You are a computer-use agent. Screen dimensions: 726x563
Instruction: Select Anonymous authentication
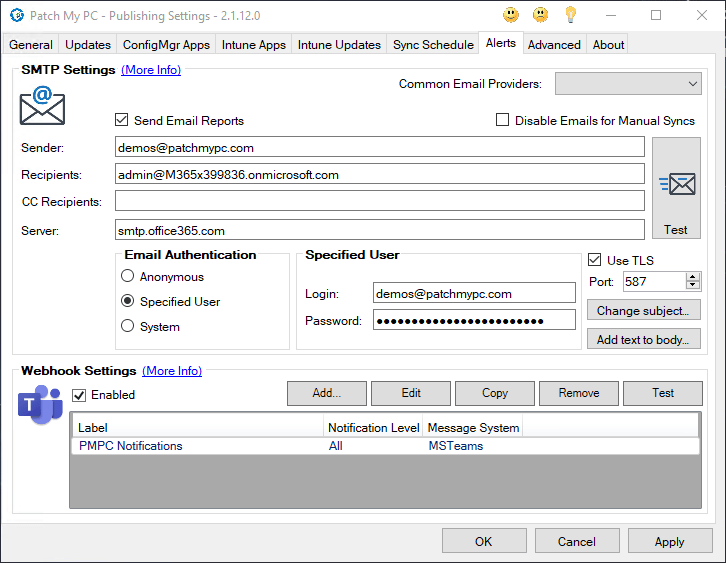coord(127,276)
